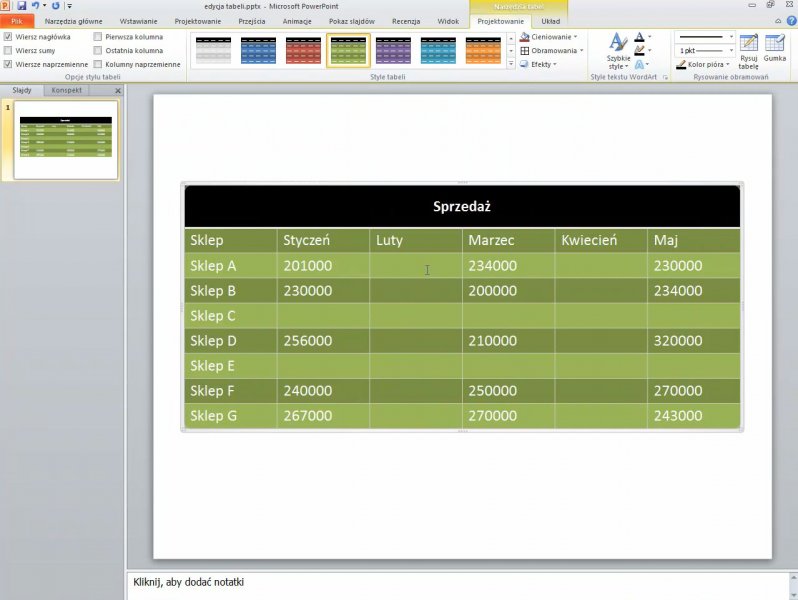Switch to the Układ ribbon tab
This screenshot has width=798, height=600.
(551, 21)
